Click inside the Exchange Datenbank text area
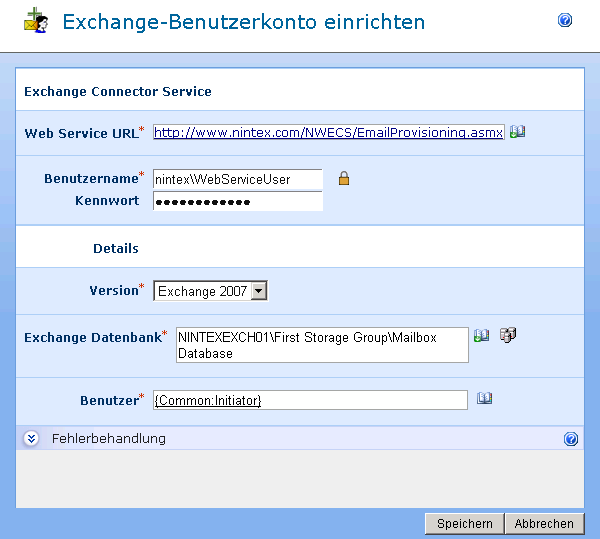This screenshot has height=539, width=600. click(321, 345)
